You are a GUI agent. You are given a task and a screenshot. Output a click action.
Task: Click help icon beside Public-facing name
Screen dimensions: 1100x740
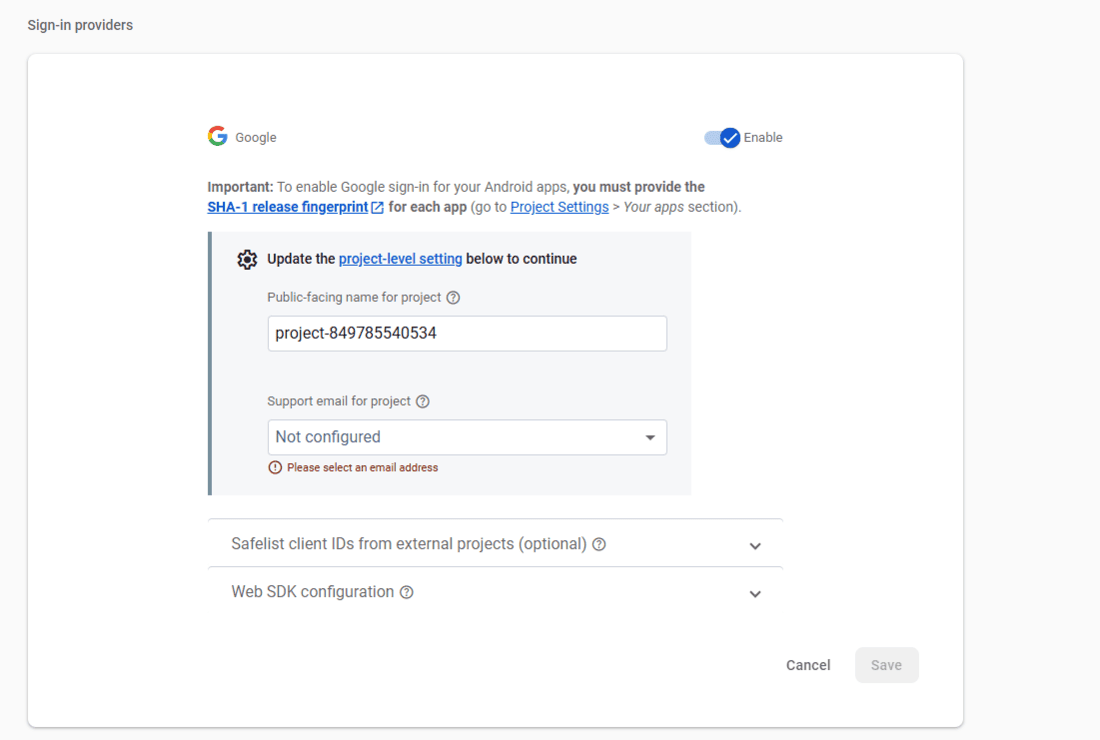pyautogui.click(x=453, y=298)
